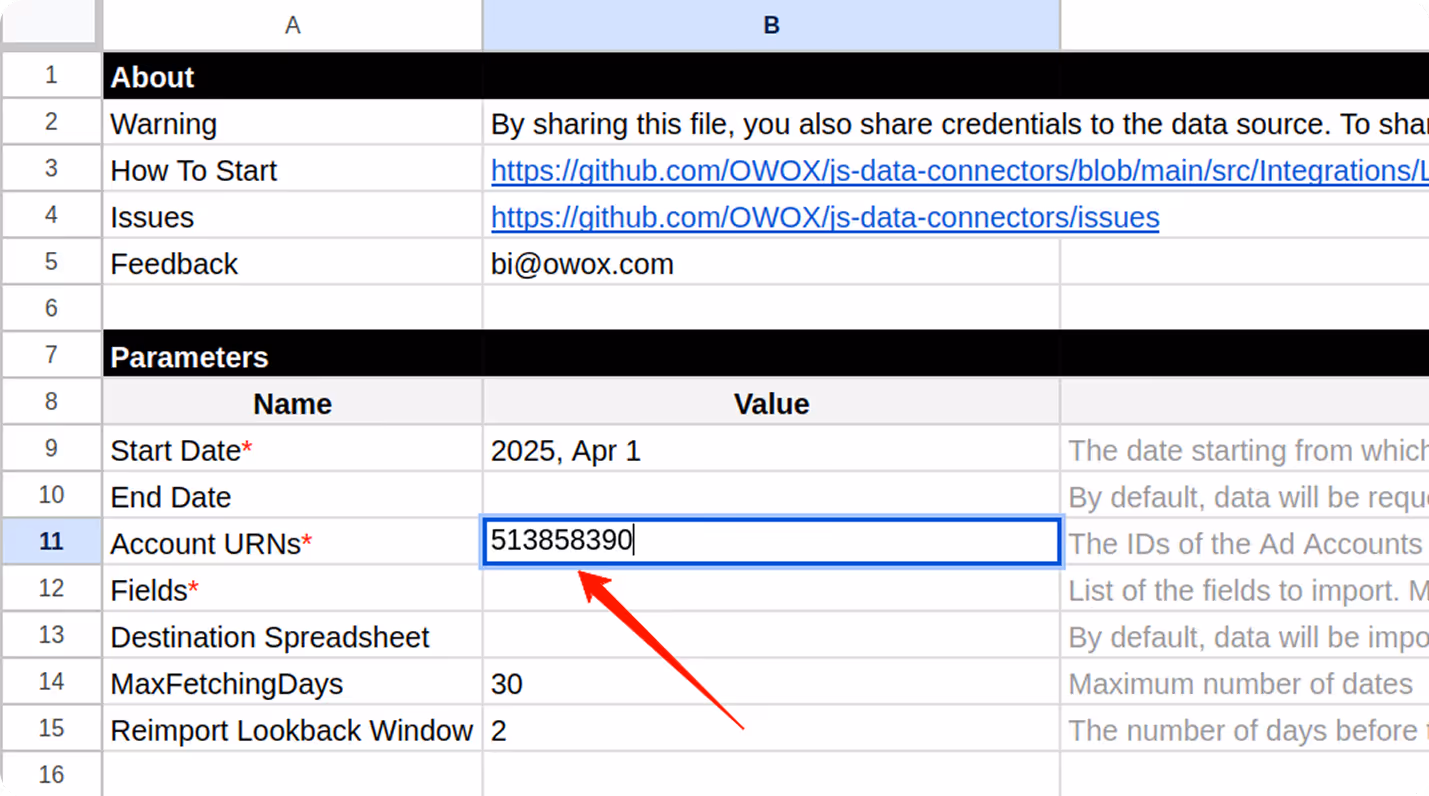Select column B header
Image resolution: width=1429 pixels, height=796 pixels.
[x=770, y=24]
